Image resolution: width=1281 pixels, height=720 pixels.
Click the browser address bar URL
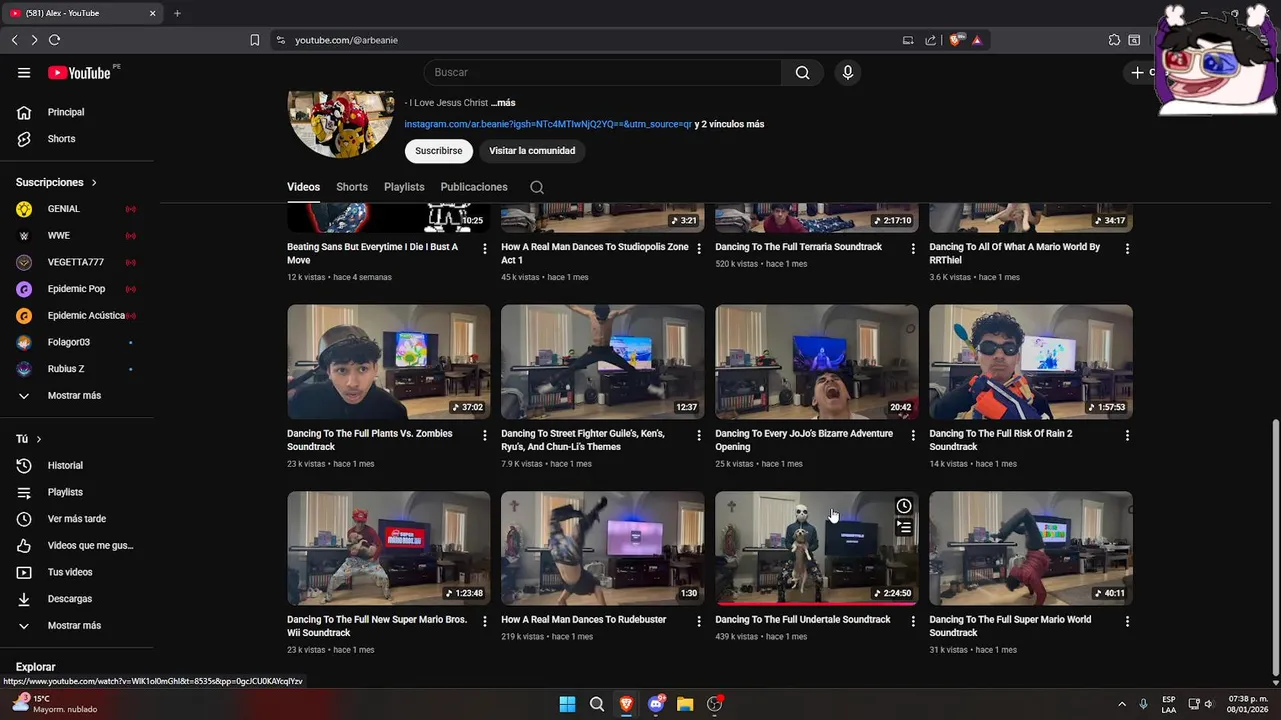(346, 40)
